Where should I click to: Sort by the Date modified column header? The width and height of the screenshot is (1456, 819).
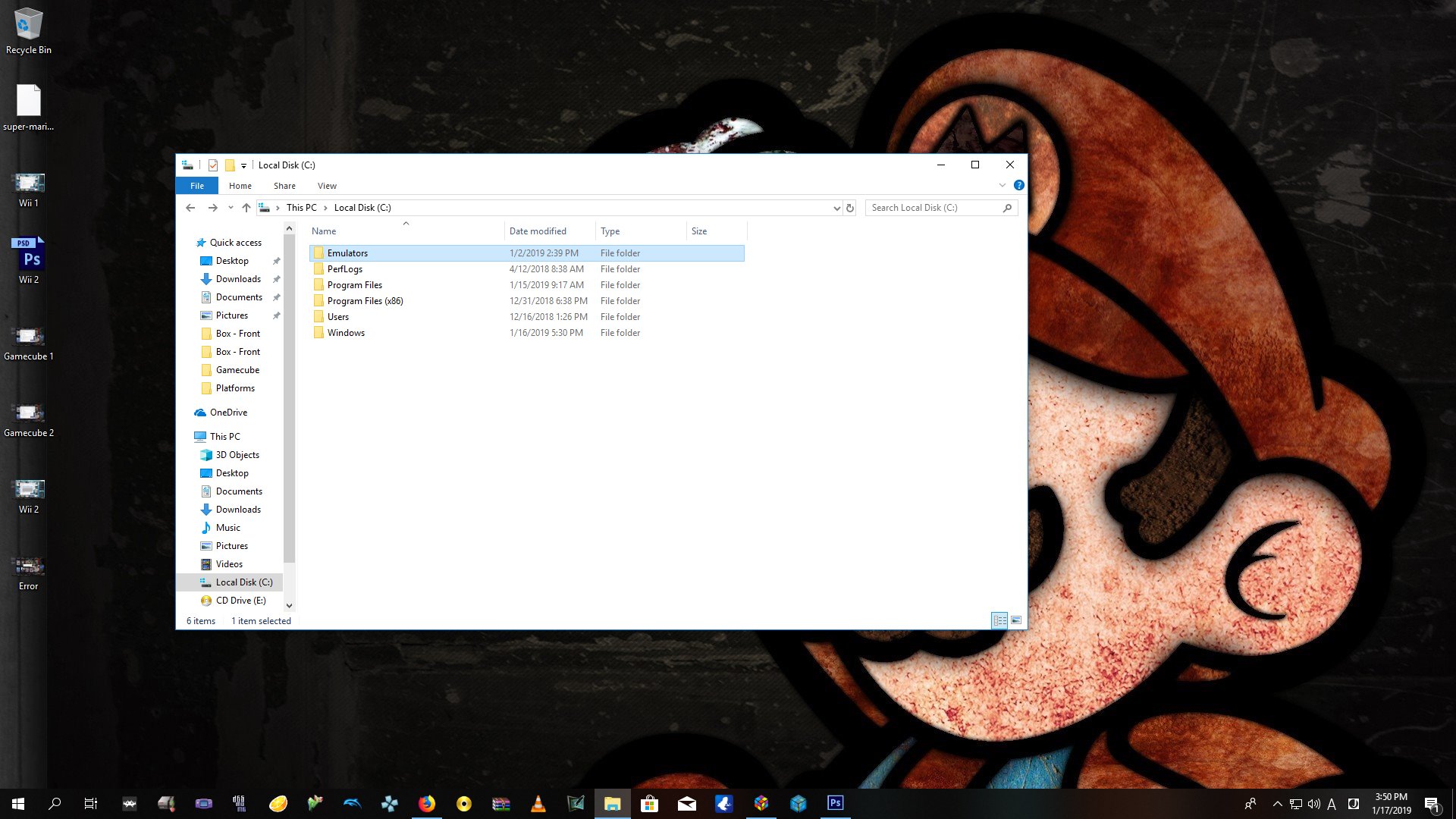click(x=550, y=231)
